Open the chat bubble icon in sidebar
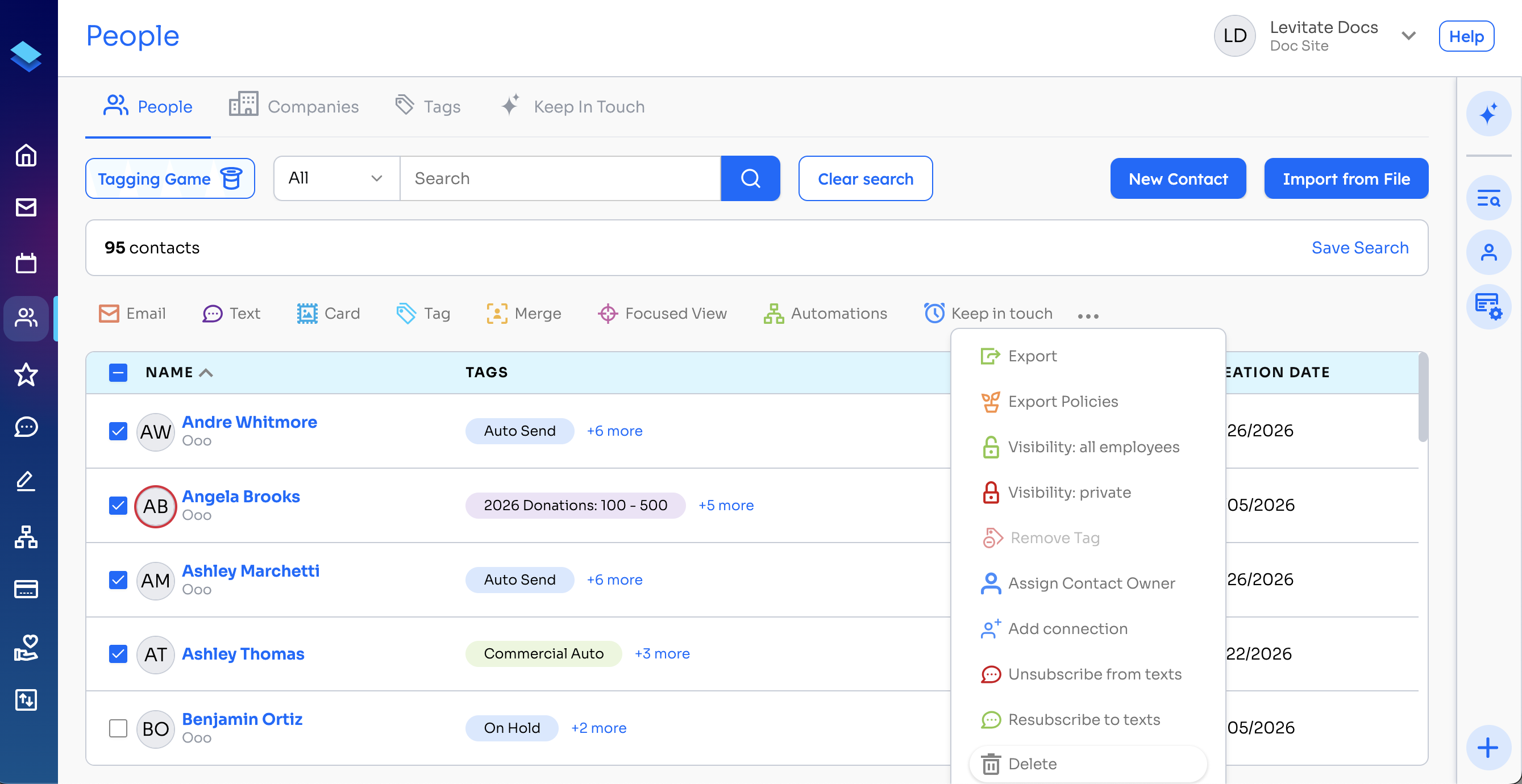Screen dimensions: 1522x784 coord(26,427)
